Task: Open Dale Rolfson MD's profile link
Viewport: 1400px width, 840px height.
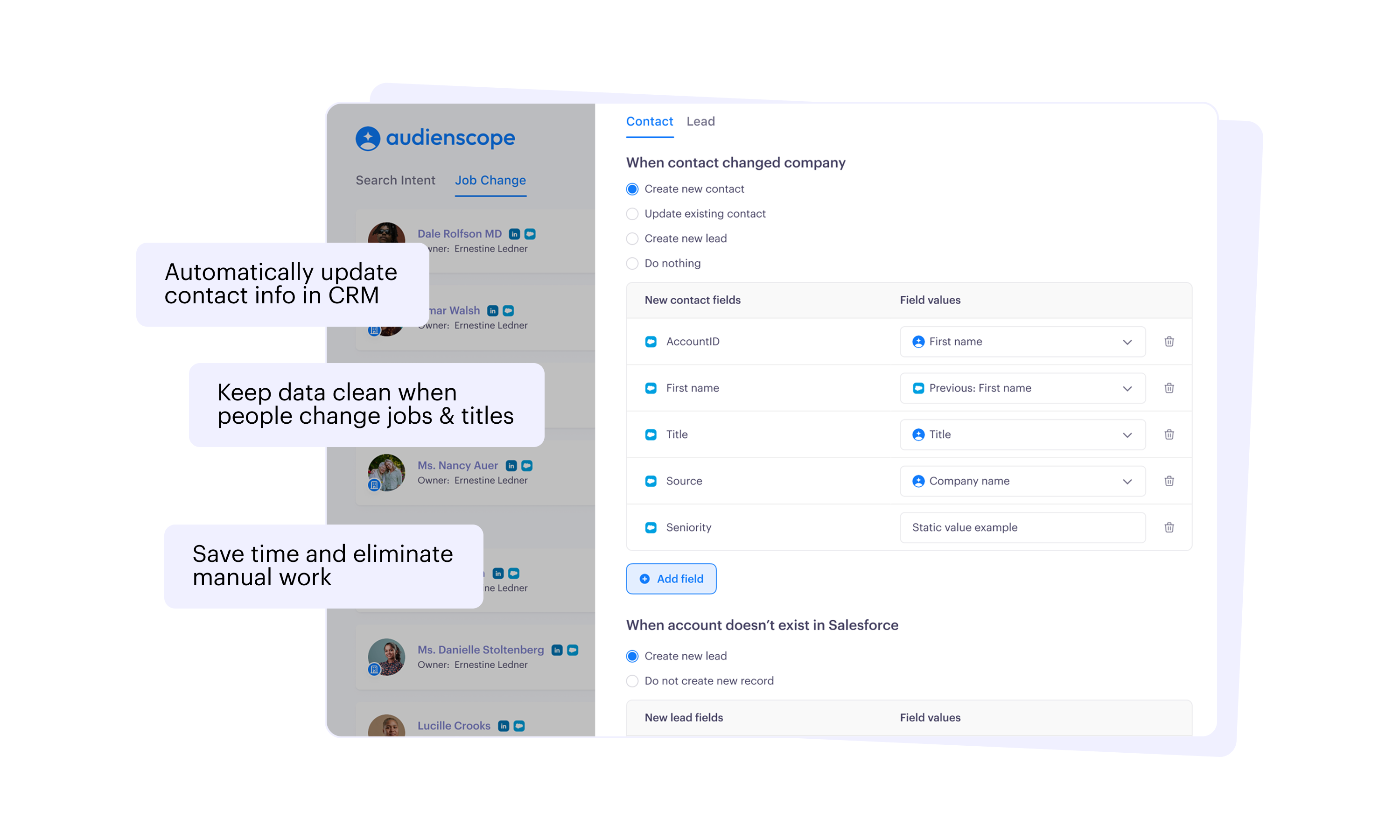Action: (459, 234)
